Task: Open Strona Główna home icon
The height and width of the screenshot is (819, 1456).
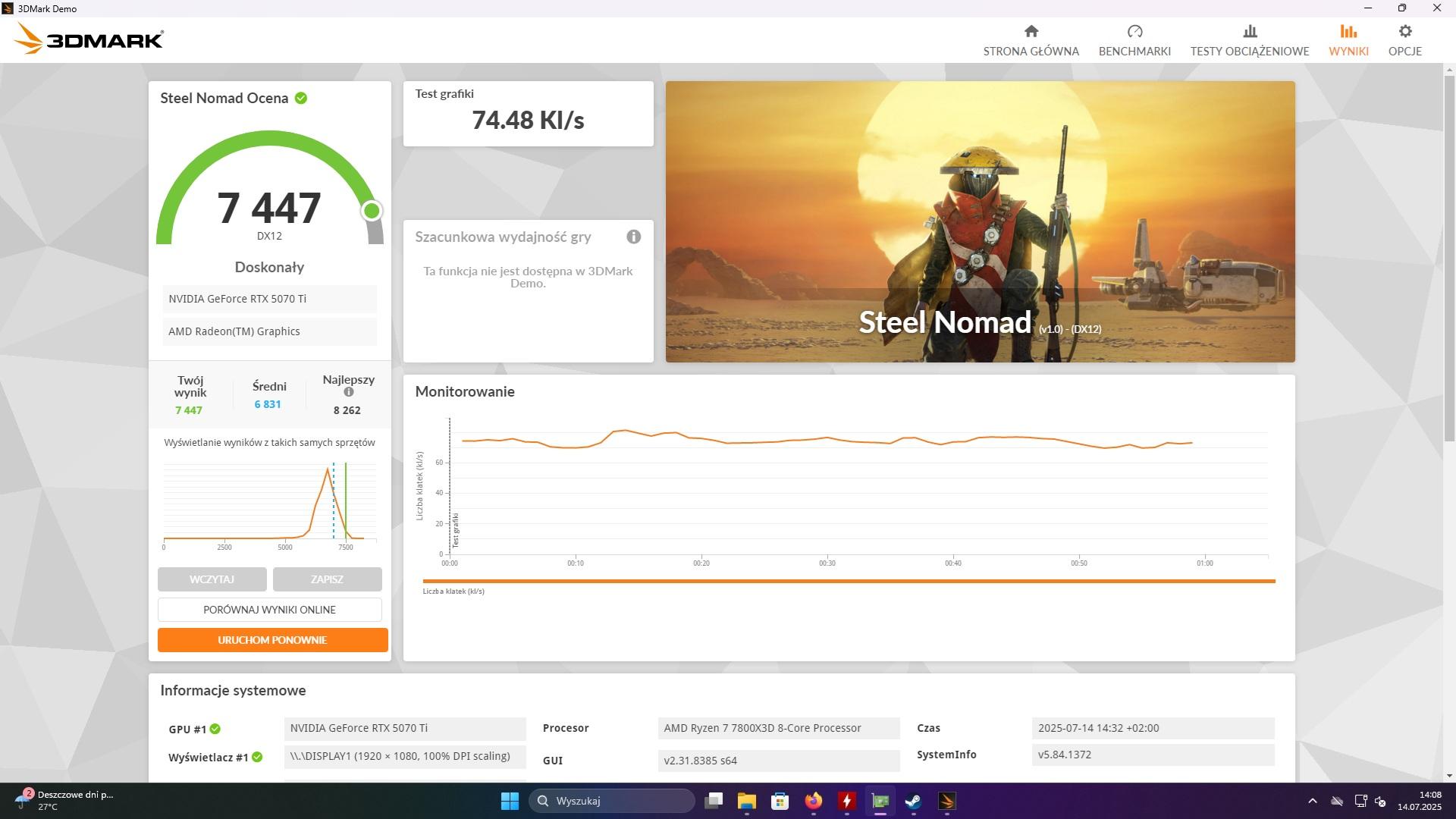Action: click(x=1031, y=32)
